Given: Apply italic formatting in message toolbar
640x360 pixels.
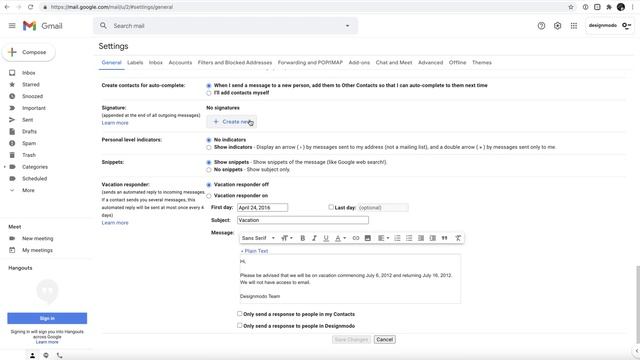Looking at the screenshot, I should tap(314, 238).
